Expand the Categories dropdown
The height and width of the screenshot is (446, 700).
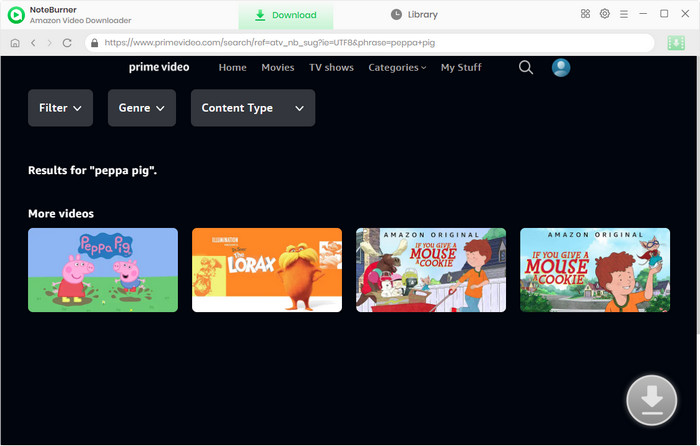[397, 67]
